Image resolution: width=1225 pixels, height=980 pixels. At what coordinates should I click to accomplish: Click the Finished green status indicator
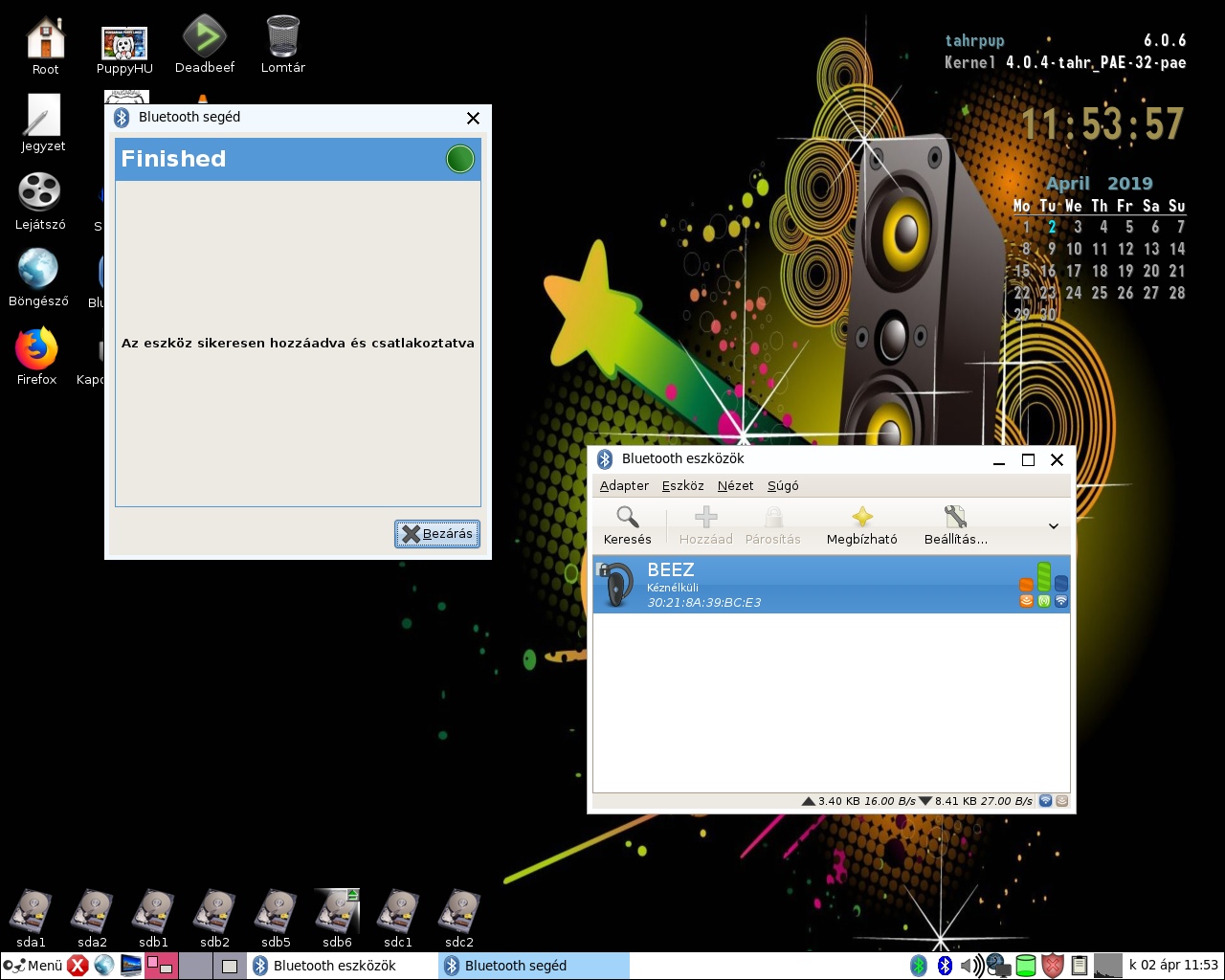click(460, 159)
